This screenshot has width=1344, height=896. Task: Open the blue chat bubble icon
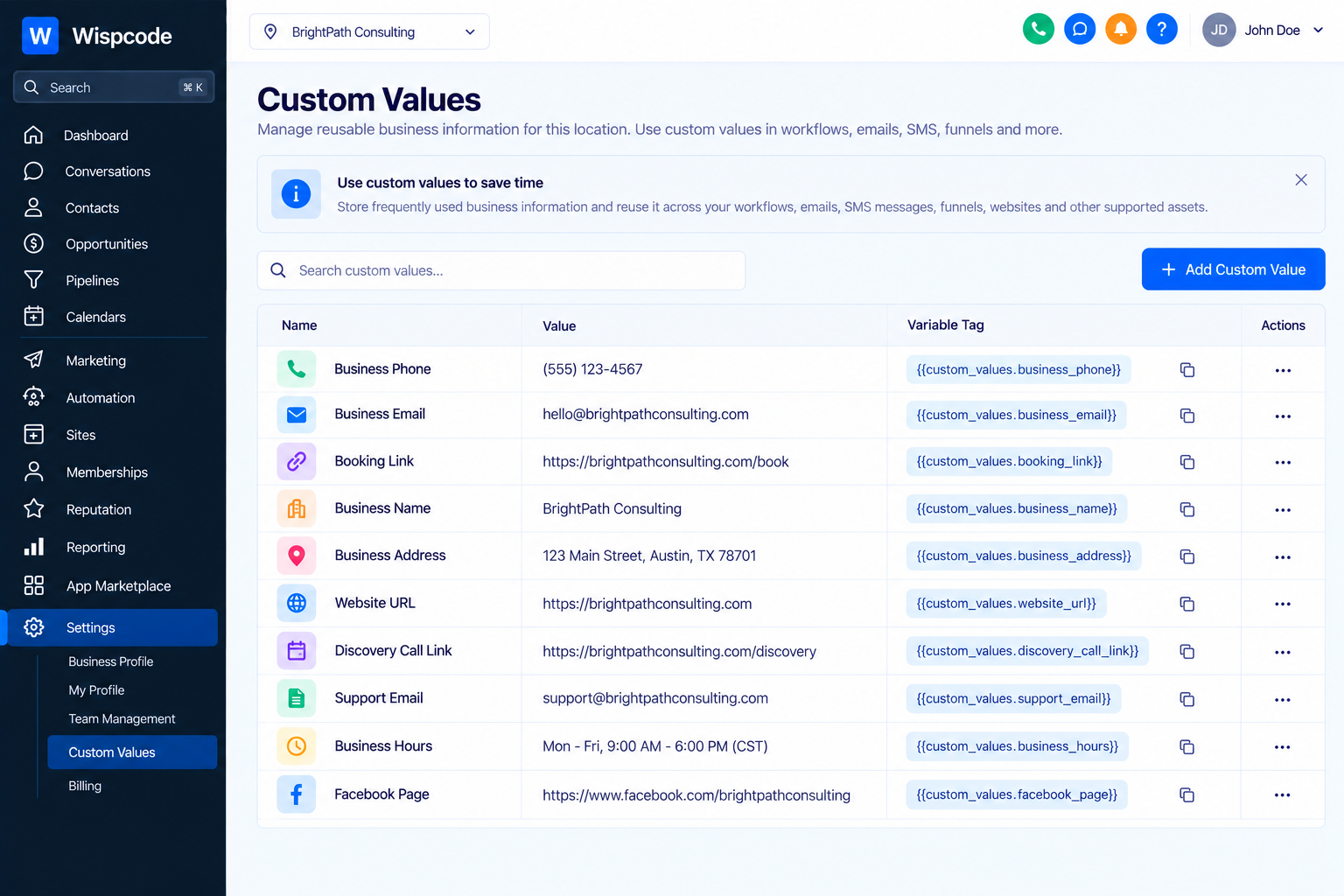point(1080,29)
